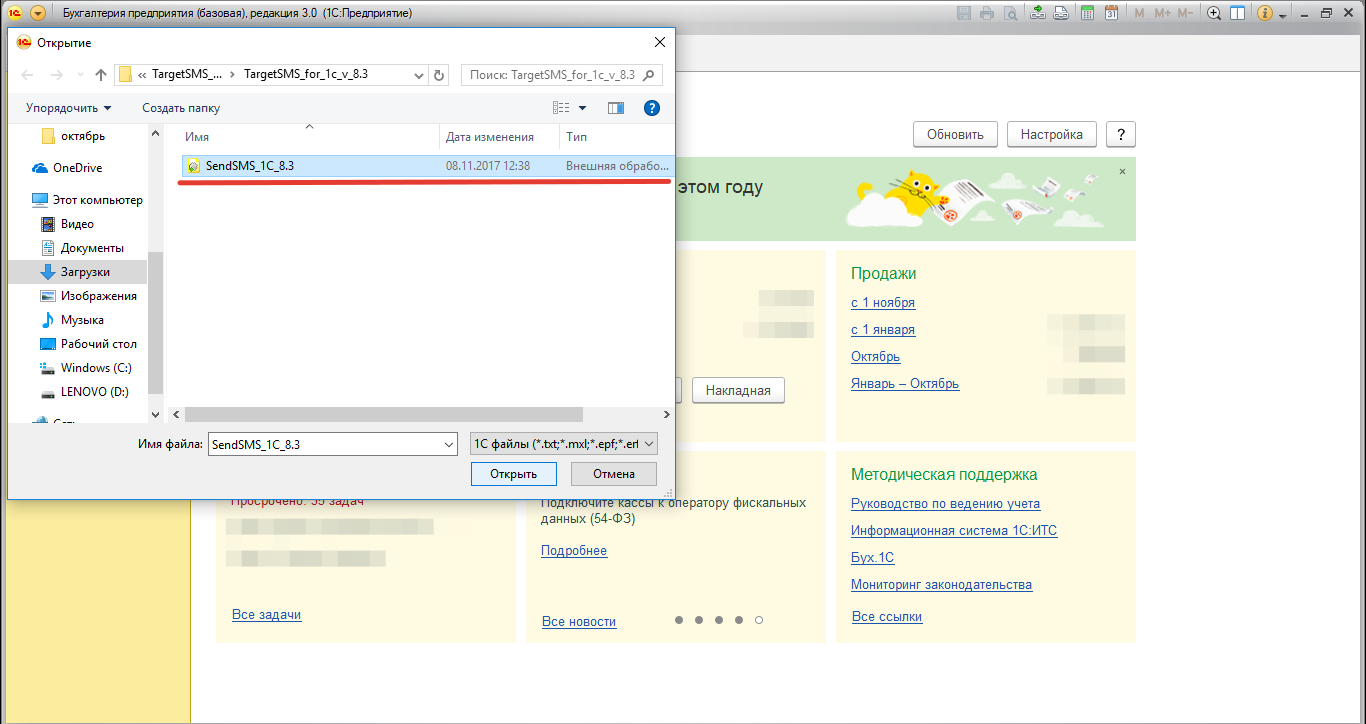Toggle the preview pane icon
Viewport: 1366px width, 724px height.
pyautogui.click(x=615, y=108)
